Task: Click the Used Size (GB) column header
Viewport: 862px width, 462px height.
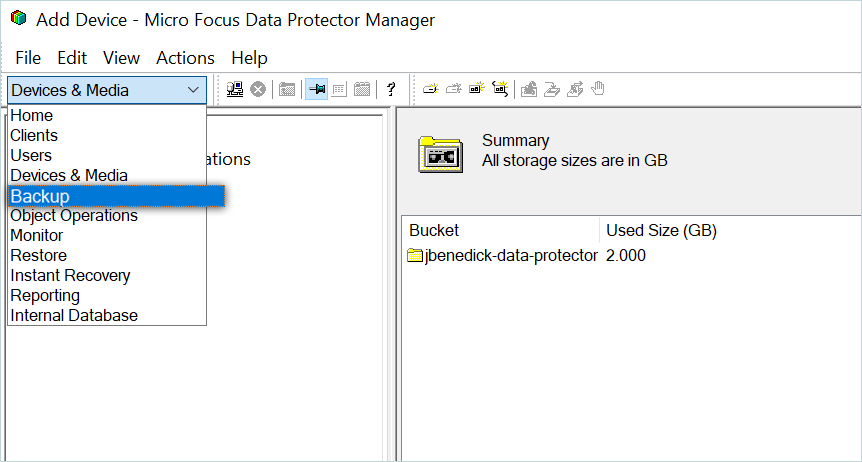Action: (x=661, y=230)
